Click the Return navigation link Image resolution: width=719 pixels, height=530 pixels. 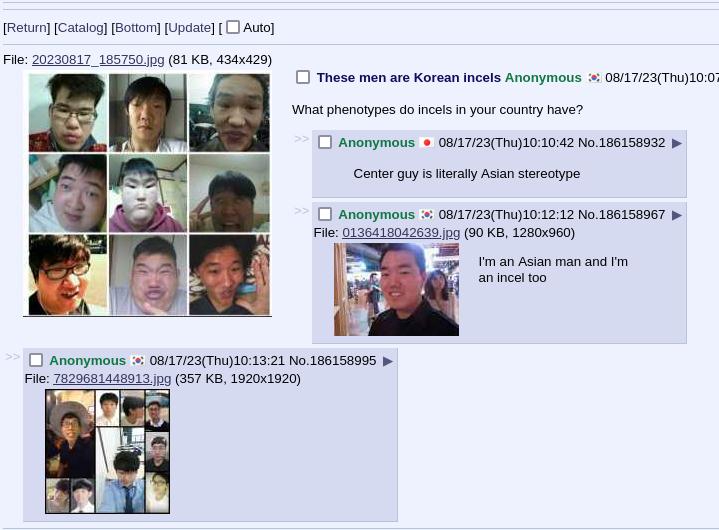(x=27, y=28)
